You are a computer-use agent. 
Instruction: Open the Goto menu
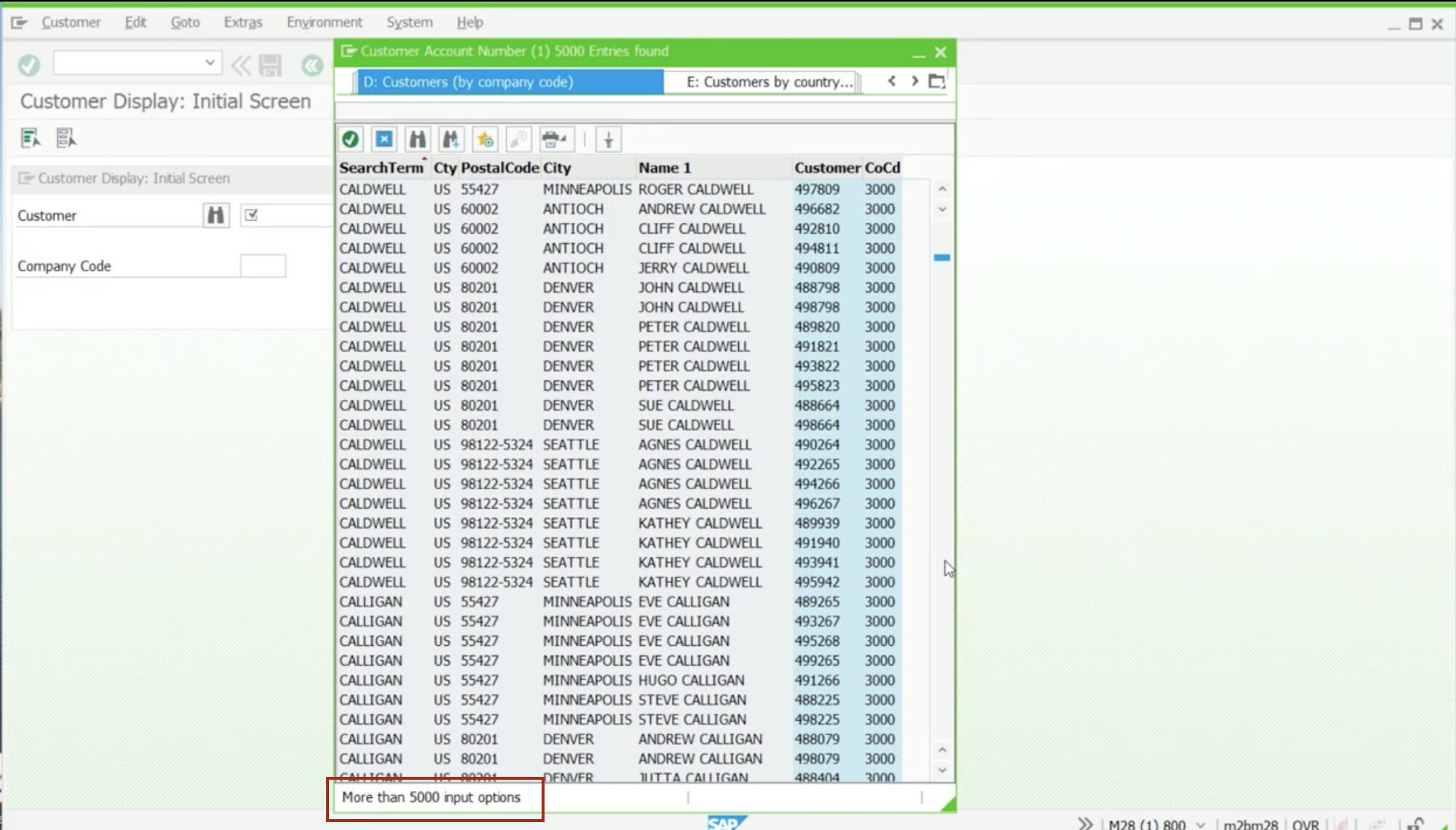(185, 23)
